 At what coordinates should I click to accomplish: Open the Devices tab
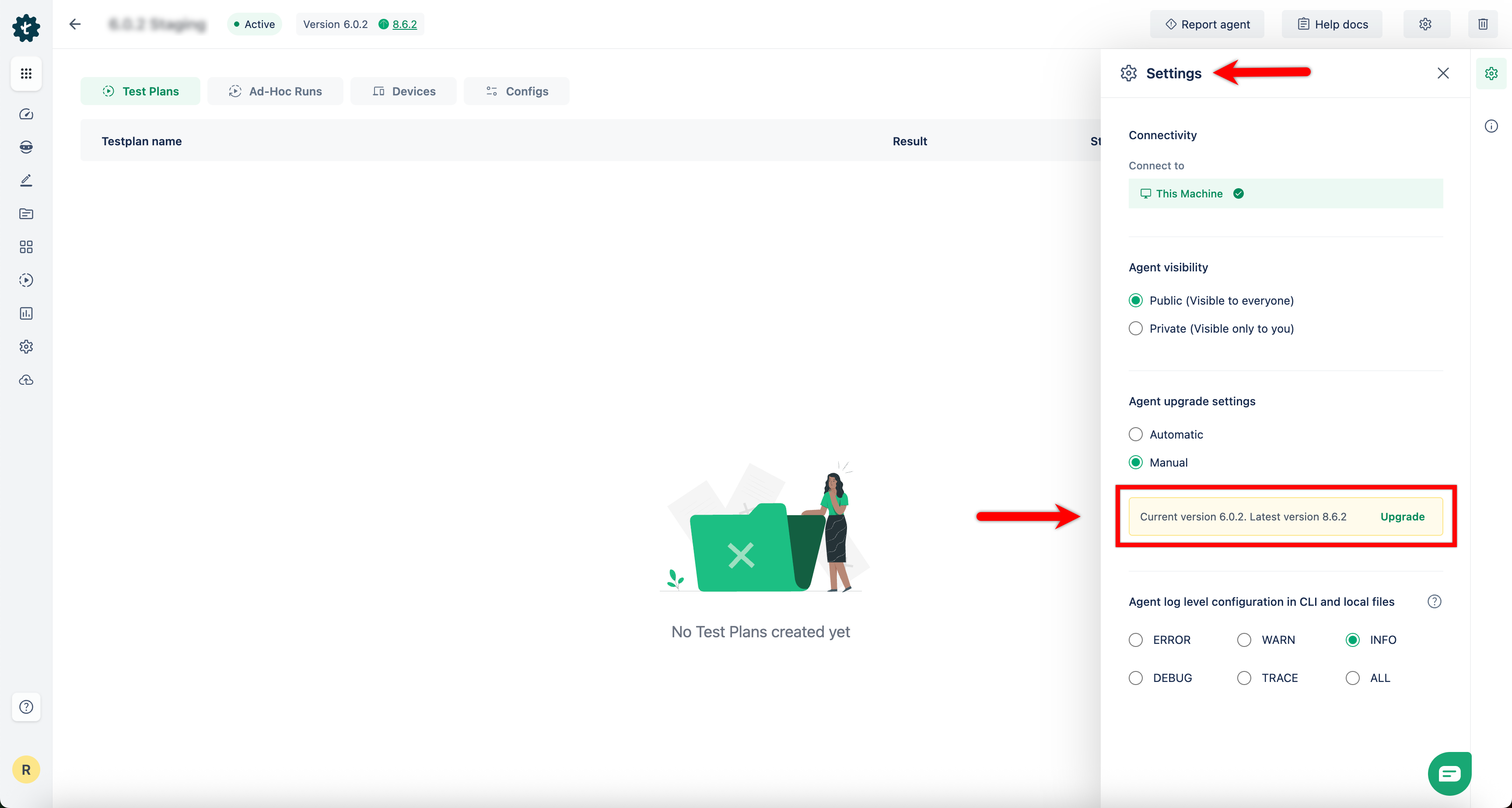(x=404, y=91)
